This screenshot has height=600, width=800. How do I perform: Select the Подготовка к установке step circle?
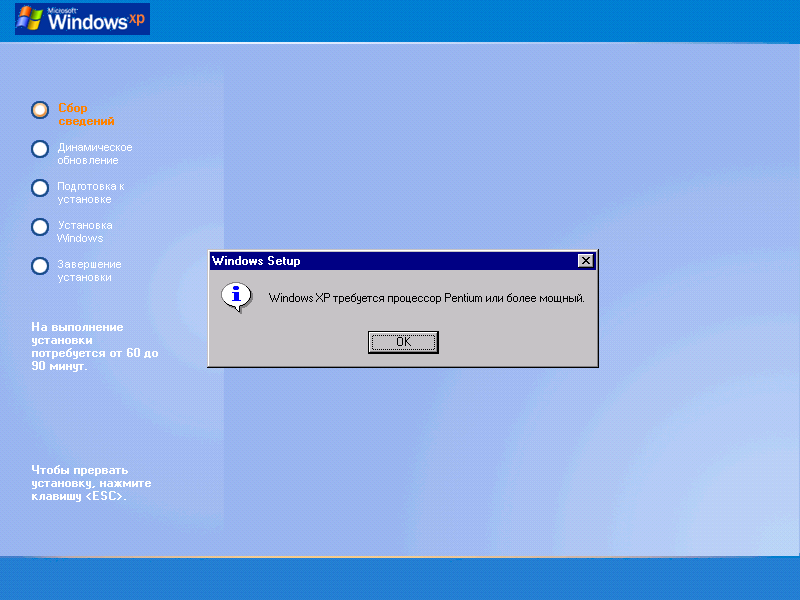(40, 188)
